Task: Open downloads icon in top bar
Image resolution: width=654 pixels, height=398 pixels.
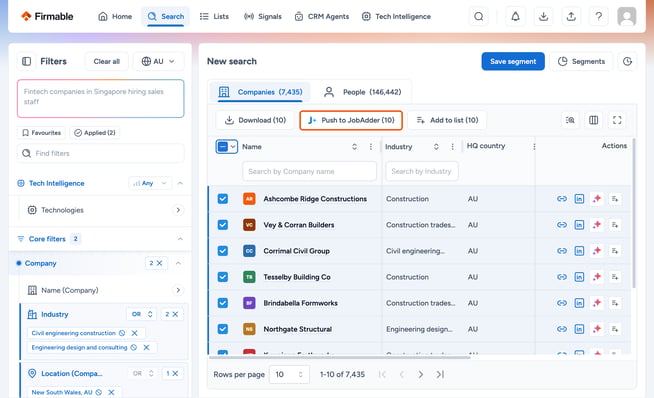Action: [x=543, y=16]
